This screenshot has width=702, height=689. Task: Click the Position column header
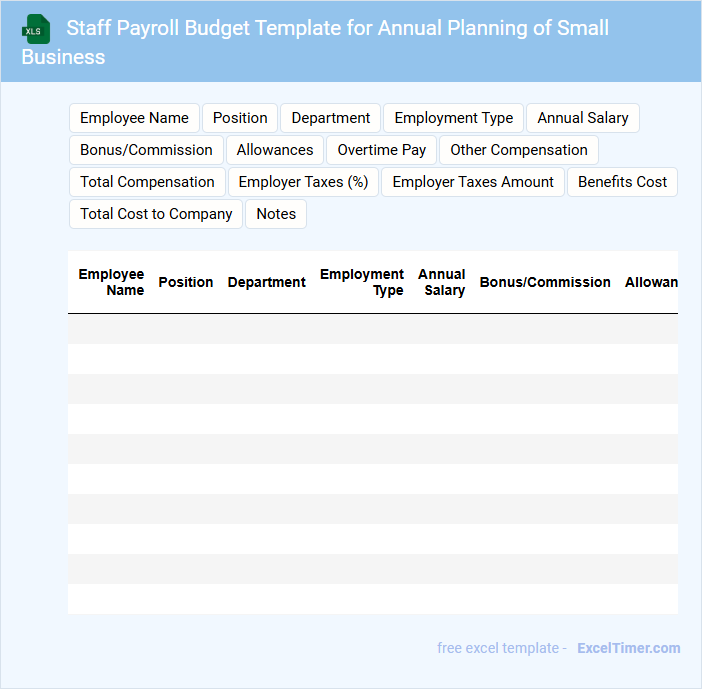click(186, 282)
